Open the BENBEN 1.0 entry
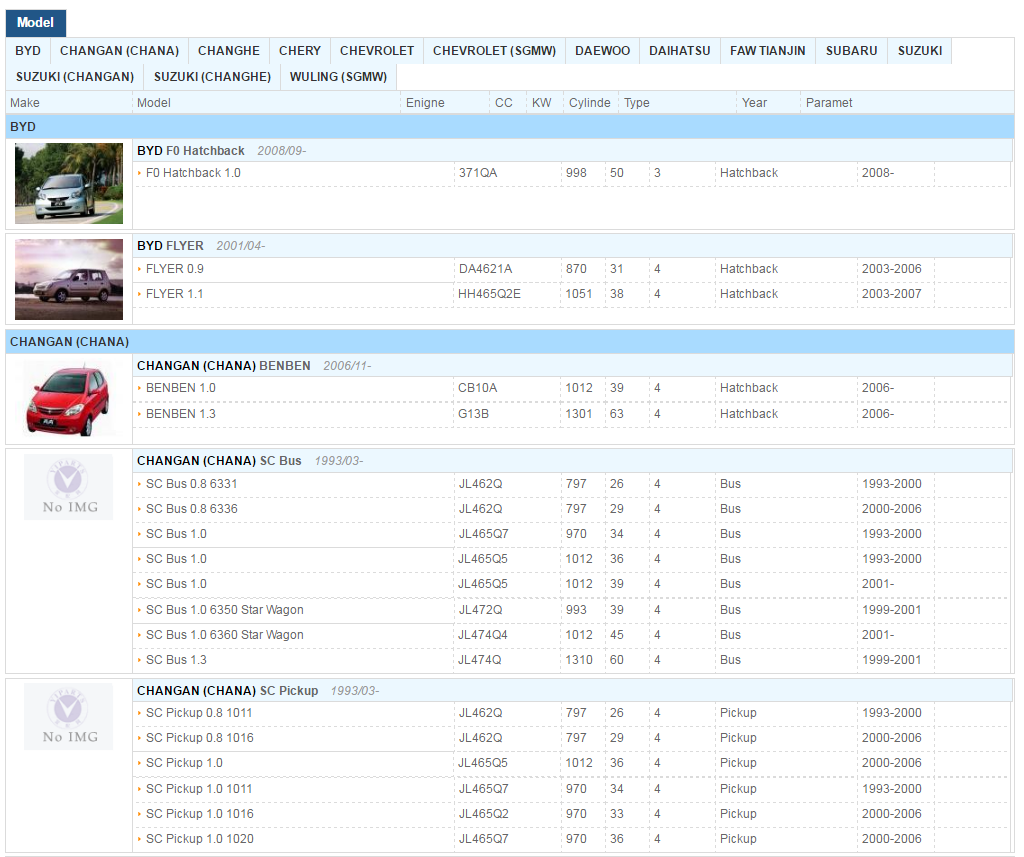Image resolution: width=1024 pixels, height=857 pixels. pos(181,388)
